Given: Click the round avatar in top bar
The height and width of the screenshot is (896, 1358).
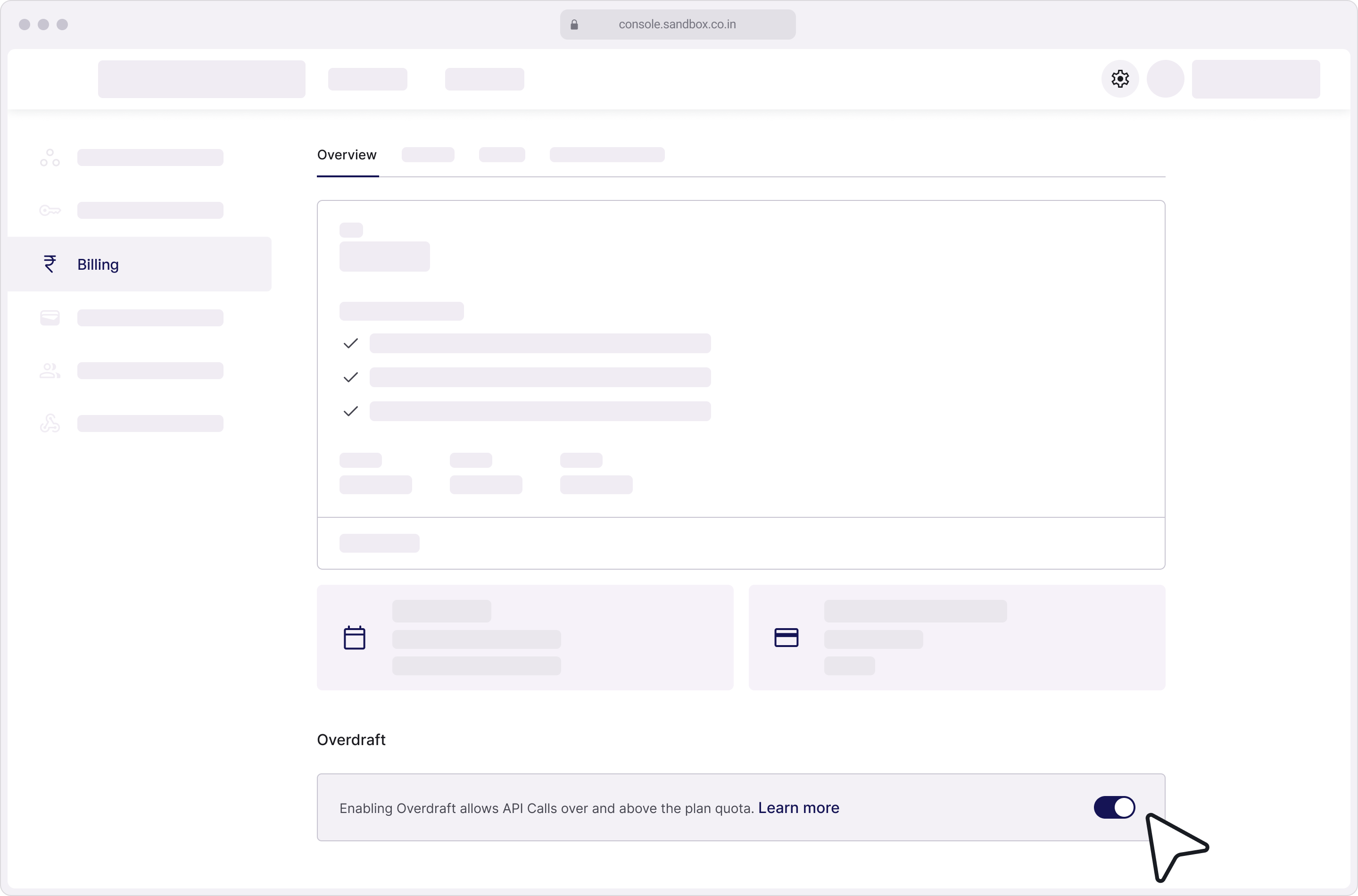Looking at the screenshot, I should pos(1166,79).
